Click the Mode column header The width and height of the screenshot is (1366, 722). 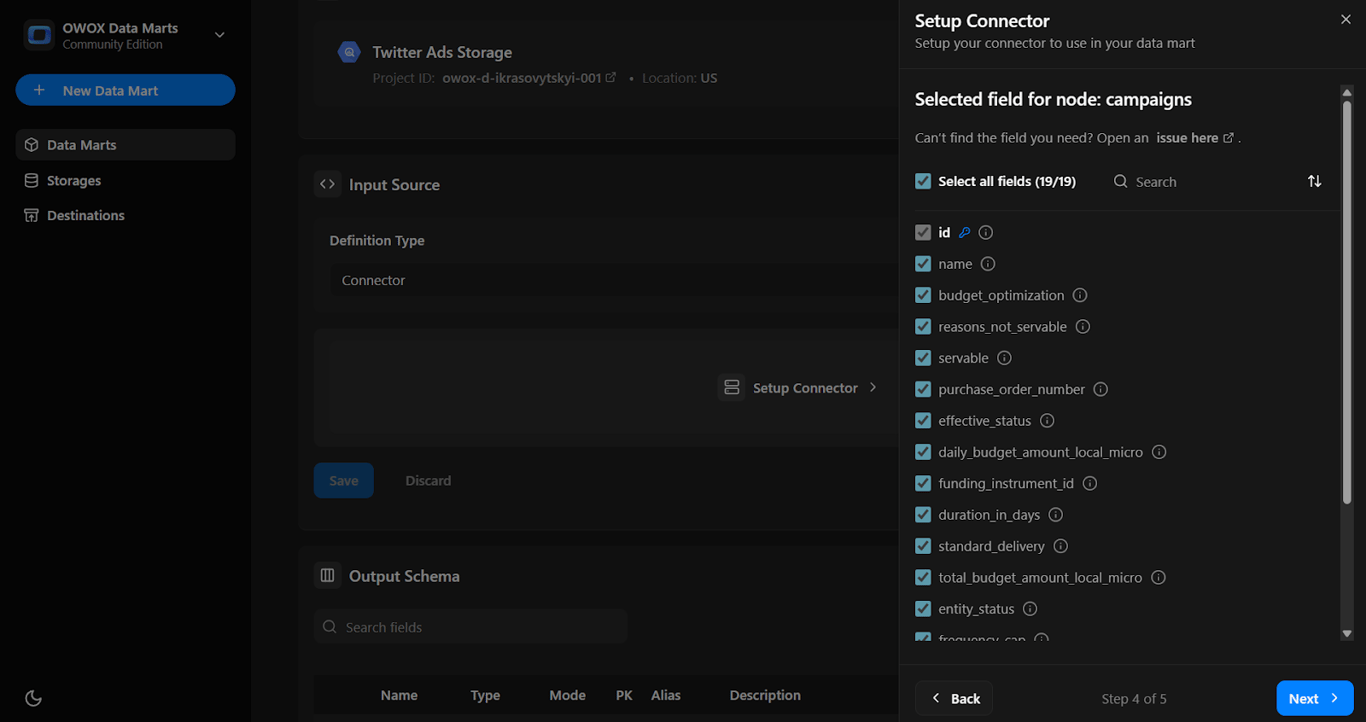567,695
